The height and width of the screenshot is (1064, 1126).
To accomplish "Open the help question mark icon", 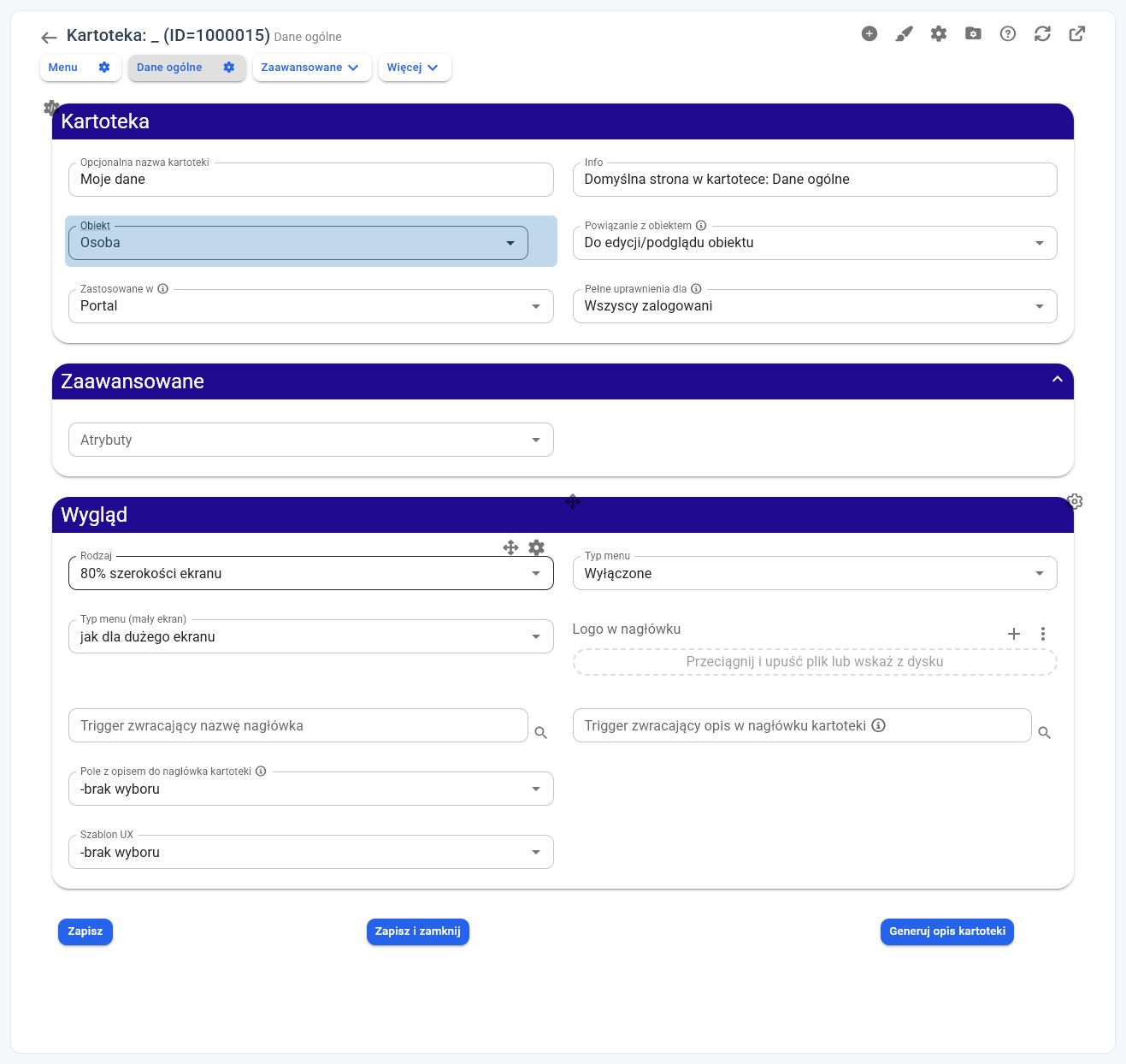I will [x=1008, y=33].
